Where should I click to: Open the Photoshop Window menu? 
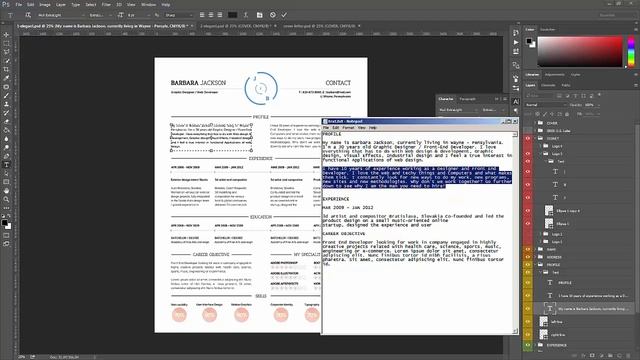[149, 4]
